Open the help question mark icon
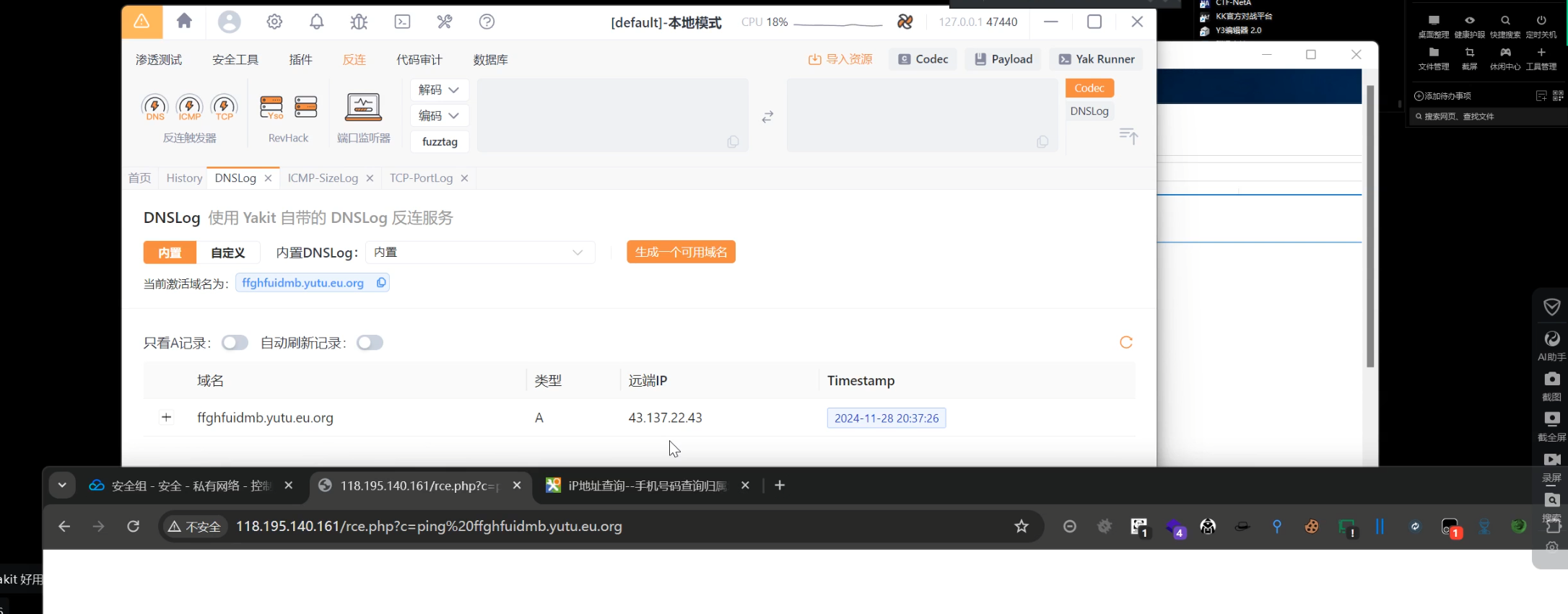Viewport: 1568px width, 614px height. pyautogui.click(x=487, y=22)
